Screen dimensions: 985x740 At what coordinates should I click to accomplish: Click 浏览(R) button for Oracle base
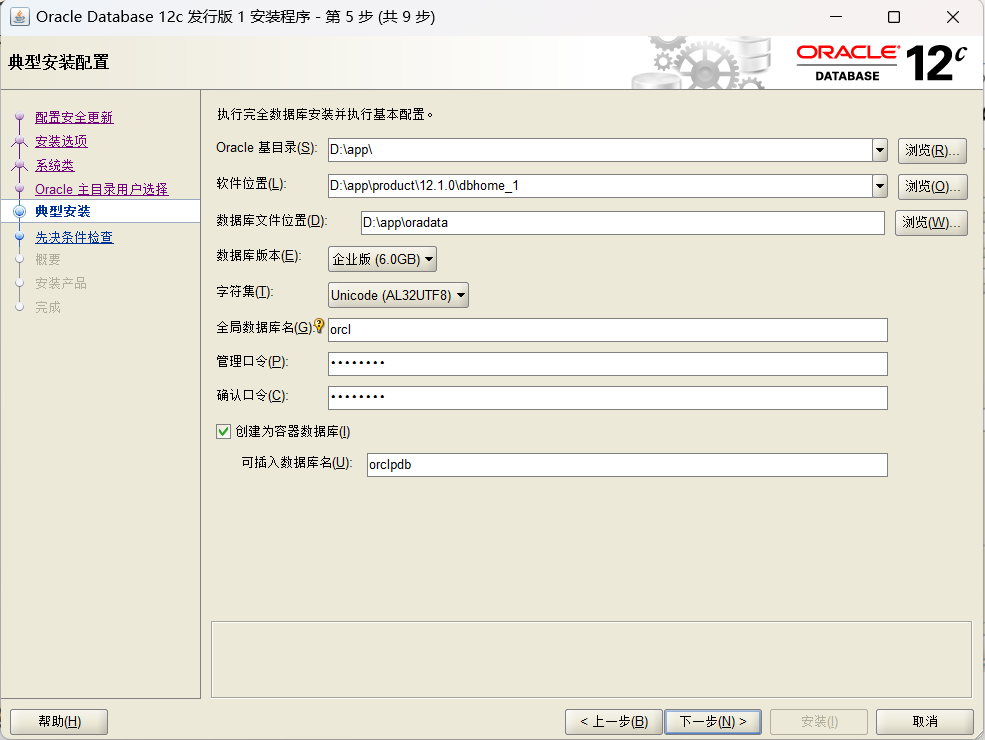[932, 151]
